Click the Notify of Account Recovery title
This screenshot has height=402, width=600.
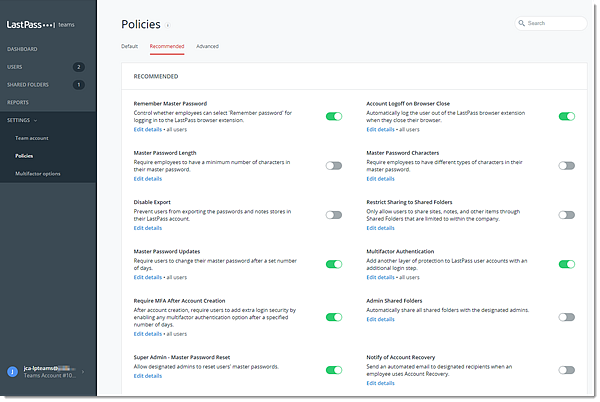pyautogui.click(x=401, y=357)
